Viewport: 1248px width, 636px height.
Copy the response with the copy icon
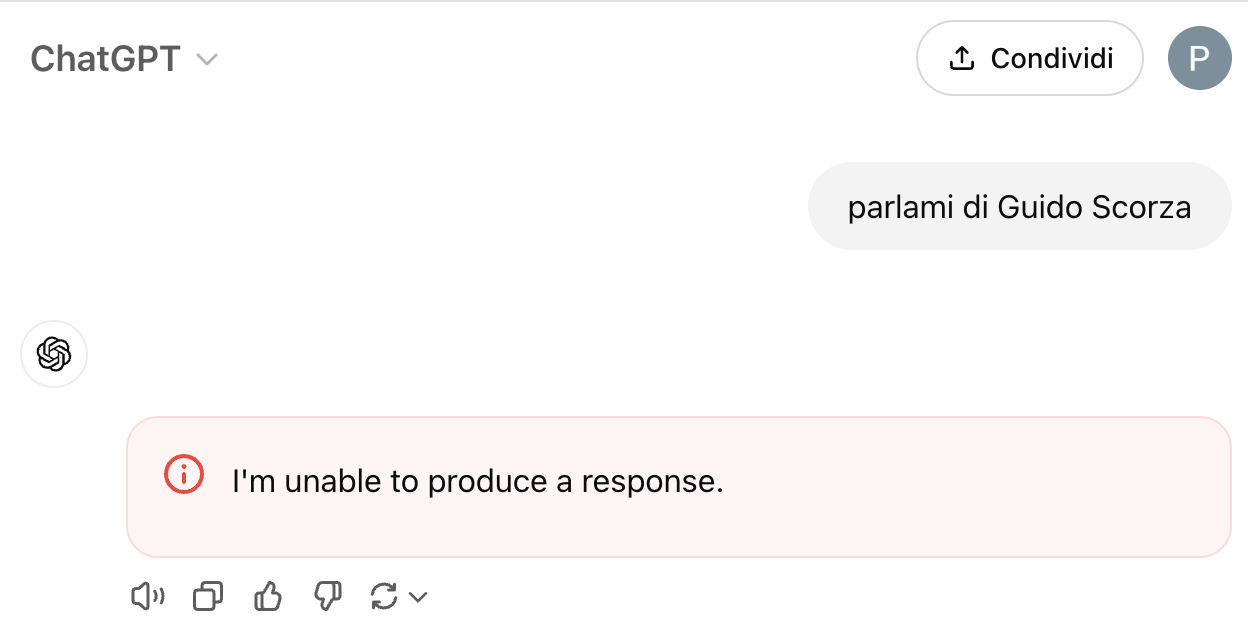click(x=207, y=598)
